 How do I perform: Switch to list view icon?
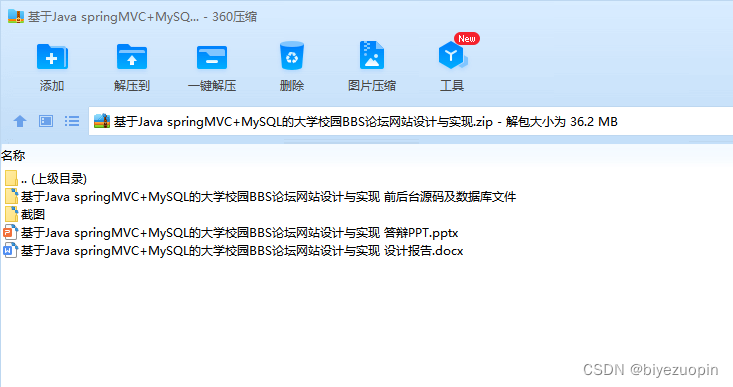click(x=72, y=122)
